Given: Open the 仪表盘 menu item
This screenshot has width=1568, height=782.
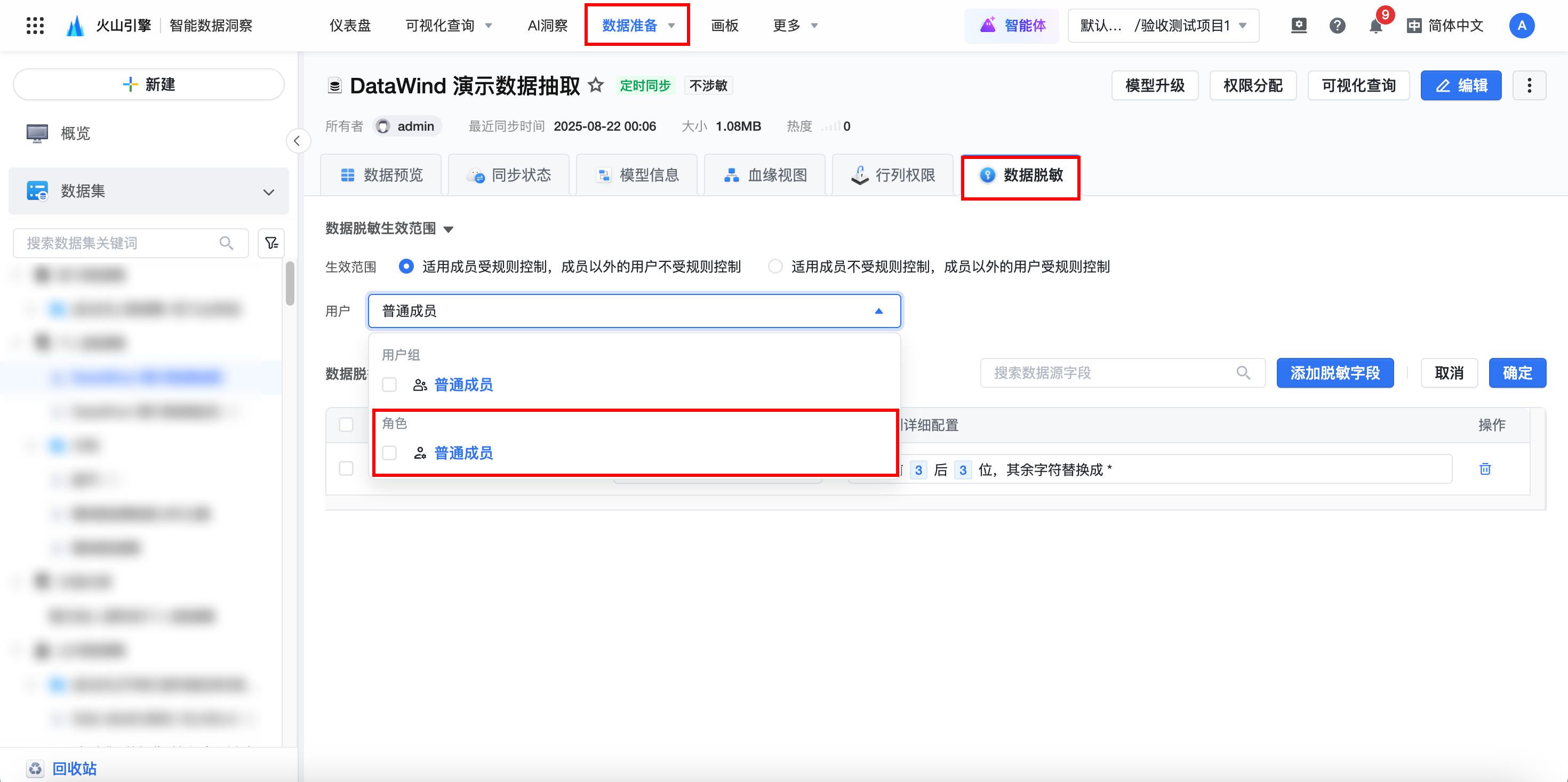Looking at the screenshot, I should [350, 26].
